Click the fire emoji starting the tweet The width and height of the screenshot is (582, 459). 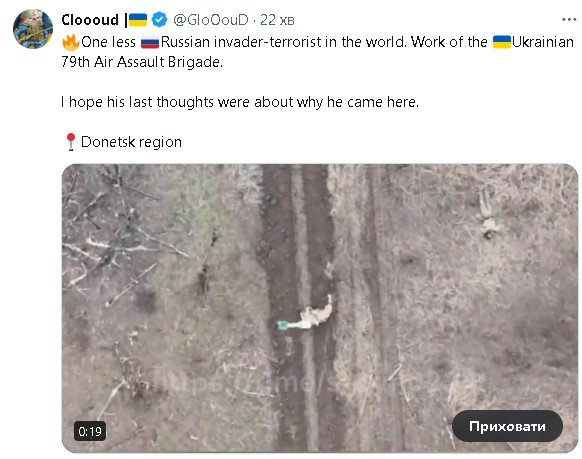(x=71, y=42)
